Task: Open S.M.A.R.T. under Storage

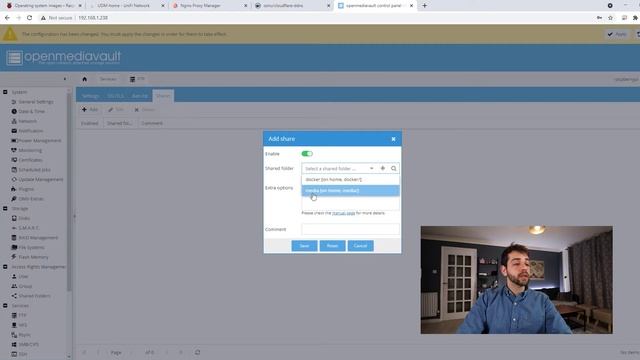Action: coord(28,228)
